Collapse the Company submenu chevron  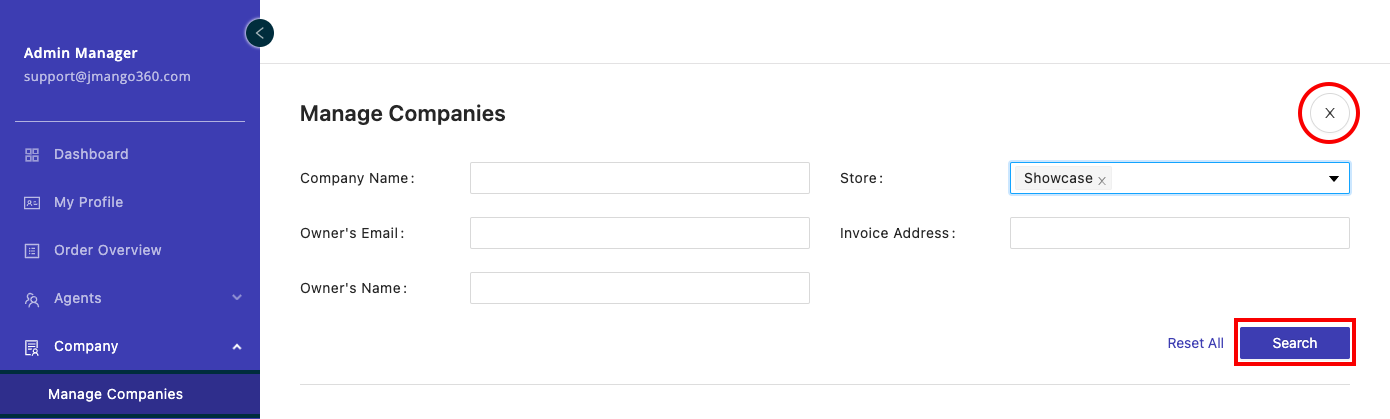point(237,347)
